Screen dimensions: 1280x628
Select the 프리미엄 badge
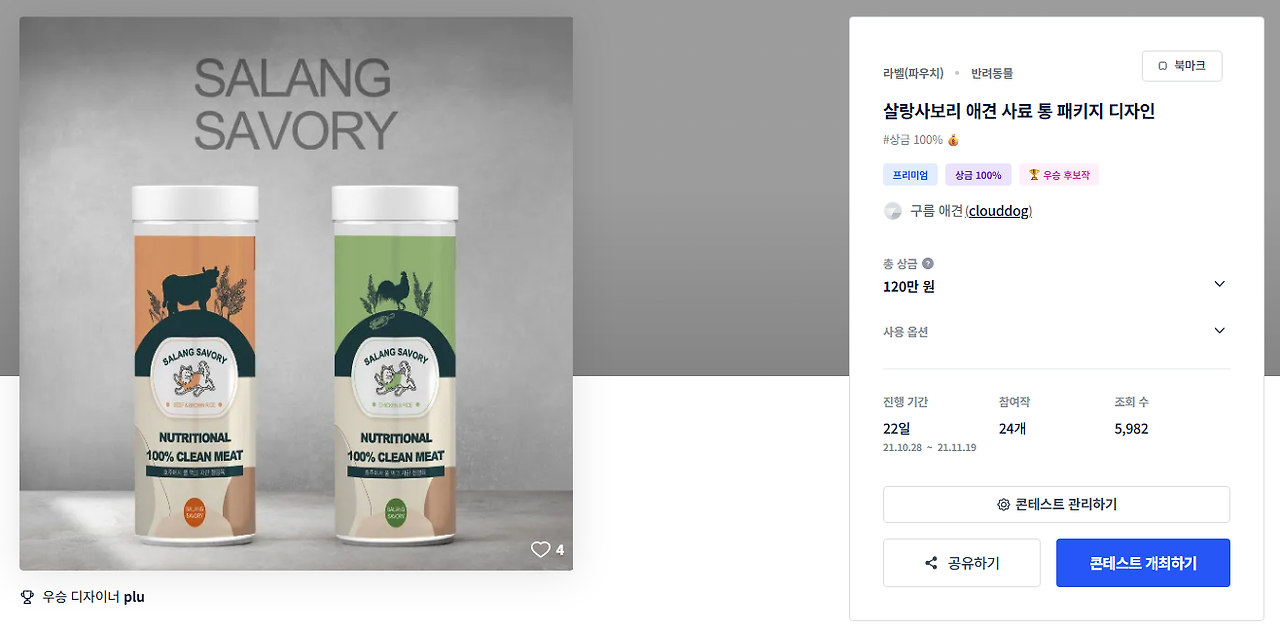910,175
